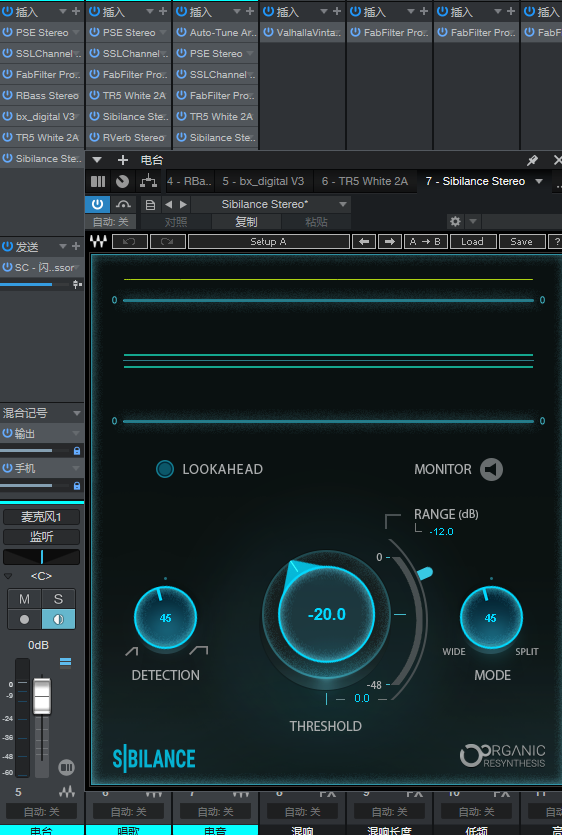Add a send with the 发送 plus
The image size is (562, 835).
tap(76, 247)
